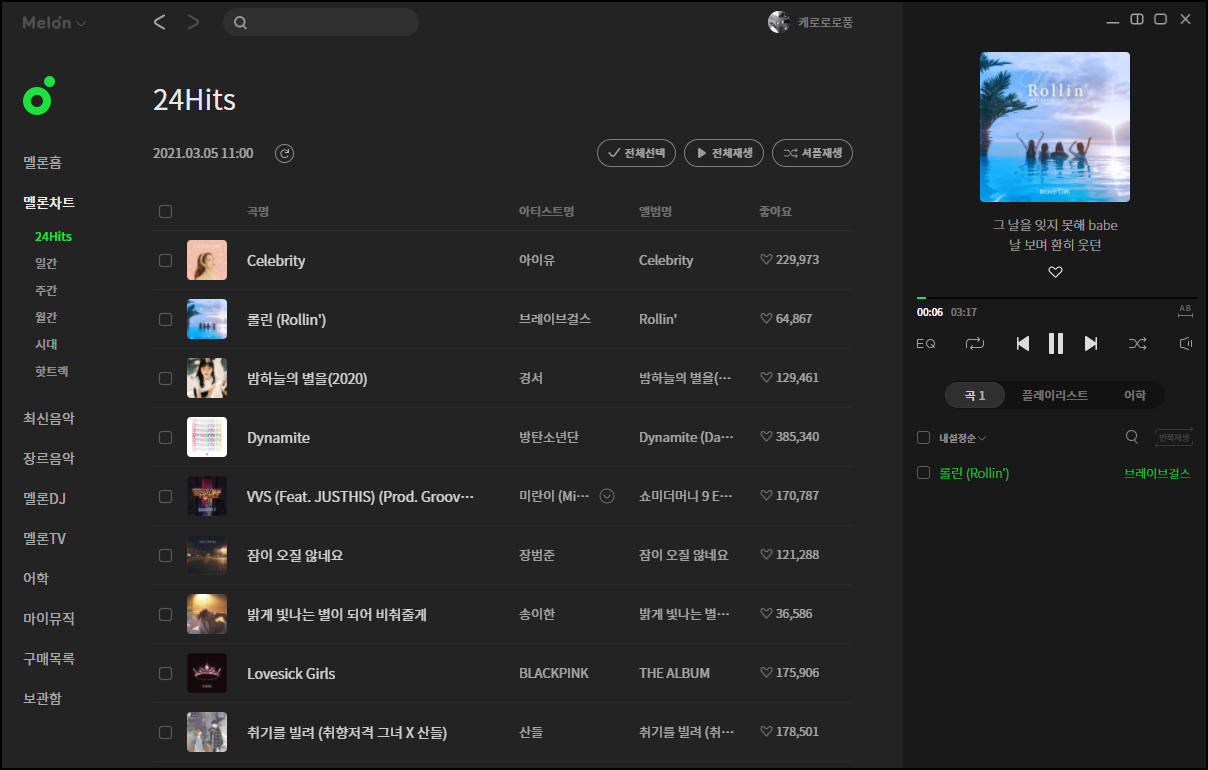Image resolution: width=1208 pixels, height=770 pixels.
Task: Select 월간 chart in sidebar
Action: [46, 317]
